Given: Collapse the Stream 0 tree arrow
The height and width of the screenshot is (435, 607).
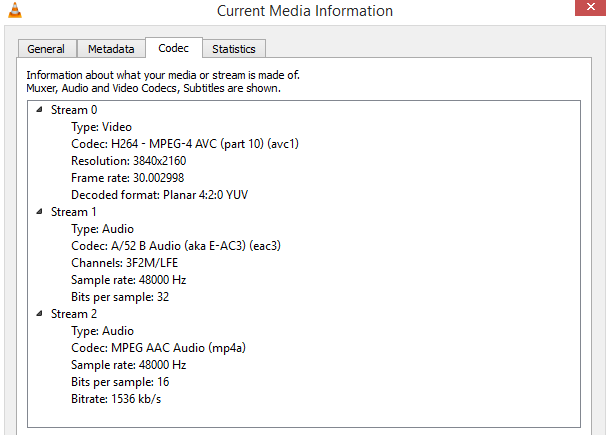Looking at the screenshot, I should 39,110.
